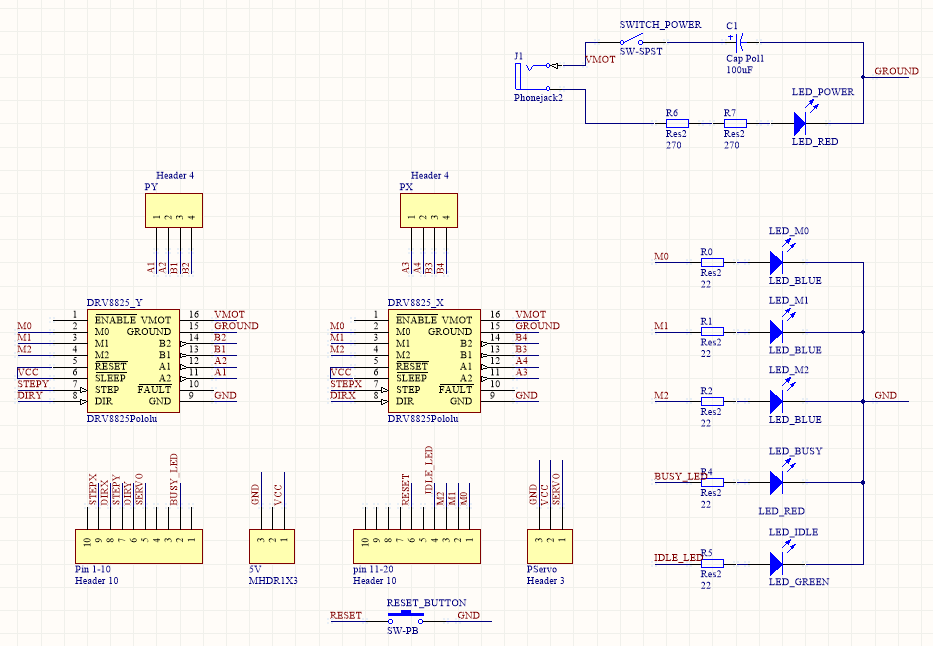This screenshot has width=933, height=646.
Task: Select the LED_IDLE green diode symbol
Action: [776, 562]
